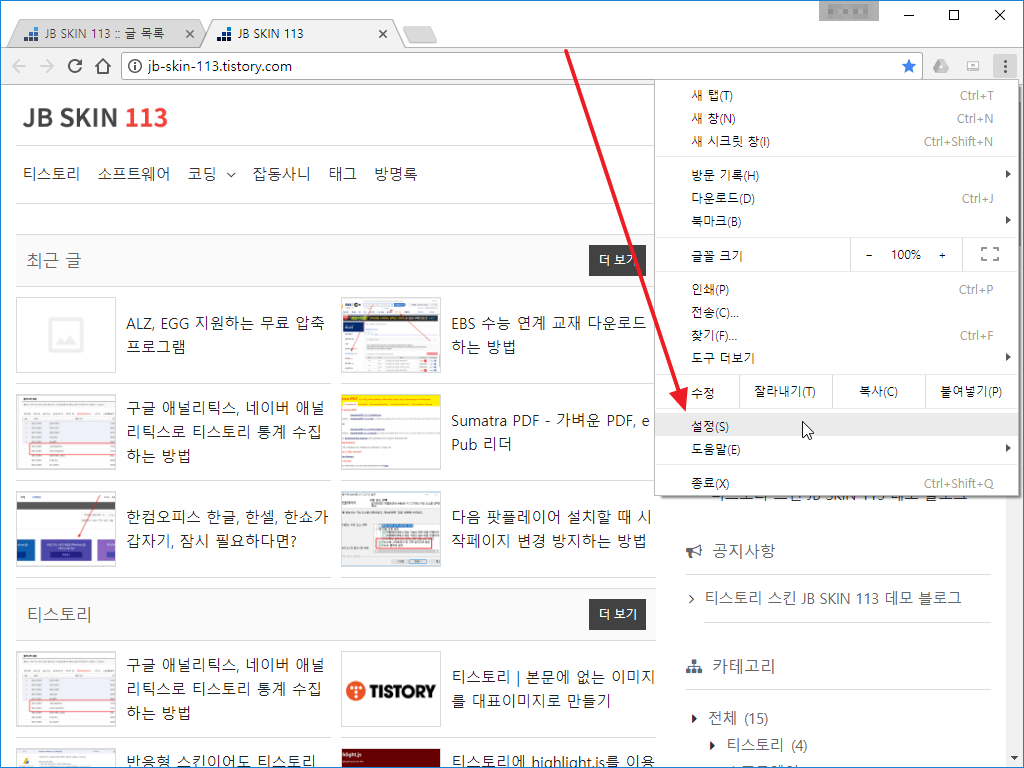
Task: Click the sitemap icon beside 카테고리
Action: (x=694, y=667)
